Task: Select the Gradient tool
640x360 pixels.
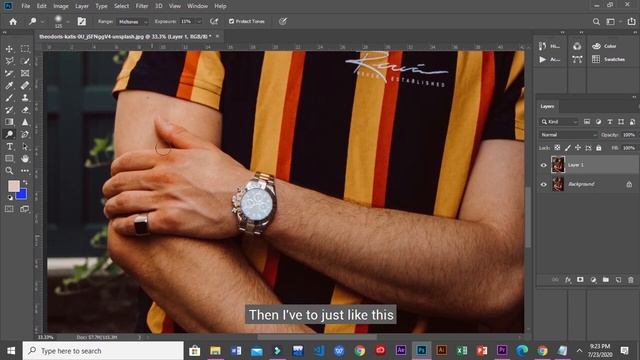Action: click(x=9, y=122)
